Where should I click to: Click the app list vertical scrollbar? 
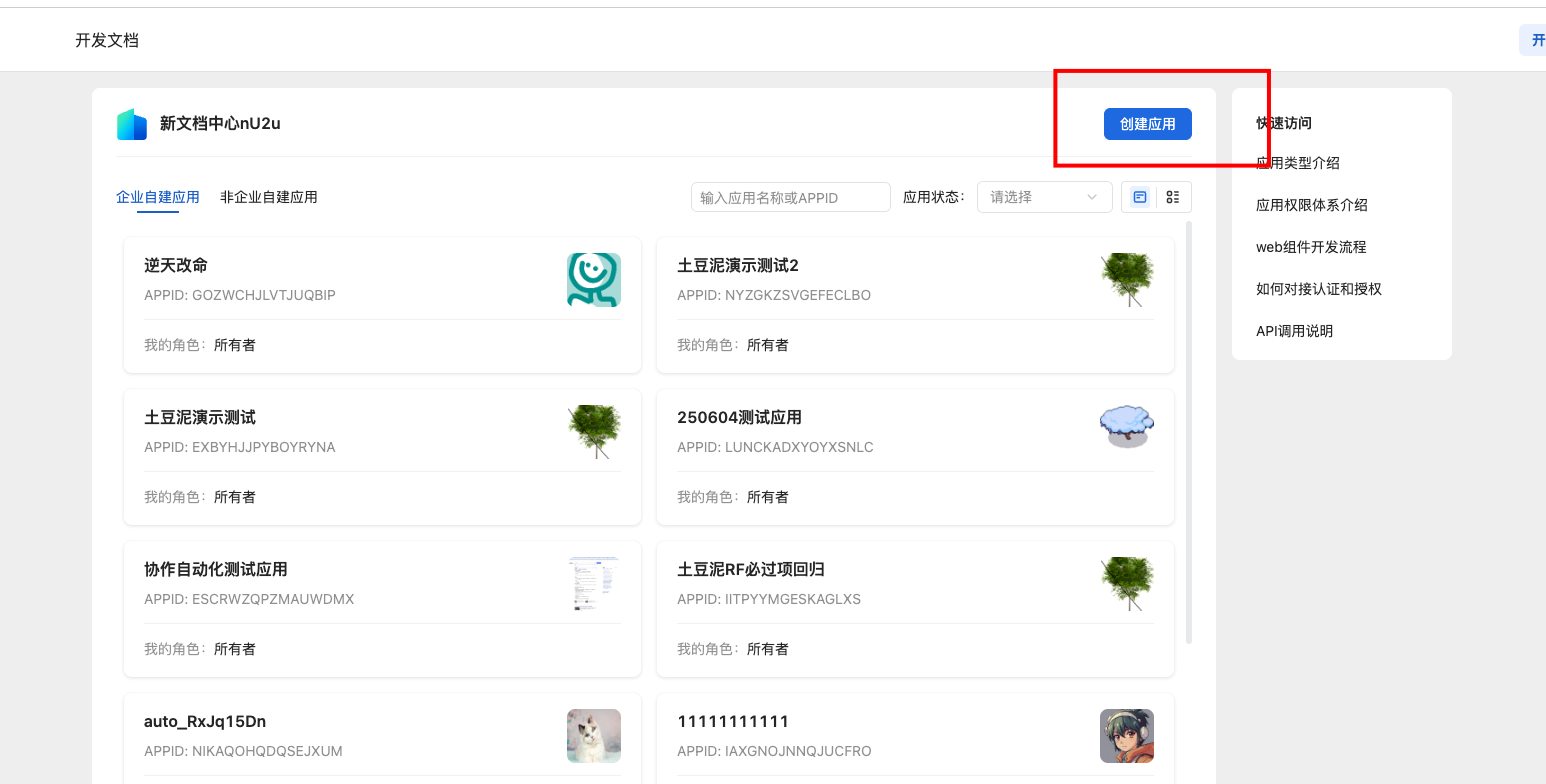click(1188, 432)
